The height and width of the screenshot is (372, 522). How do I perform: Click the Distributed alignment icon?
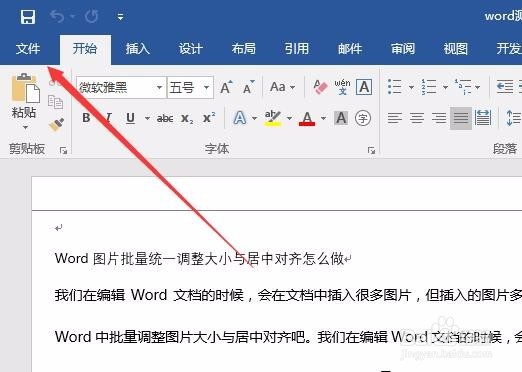[x=483, y=118]
